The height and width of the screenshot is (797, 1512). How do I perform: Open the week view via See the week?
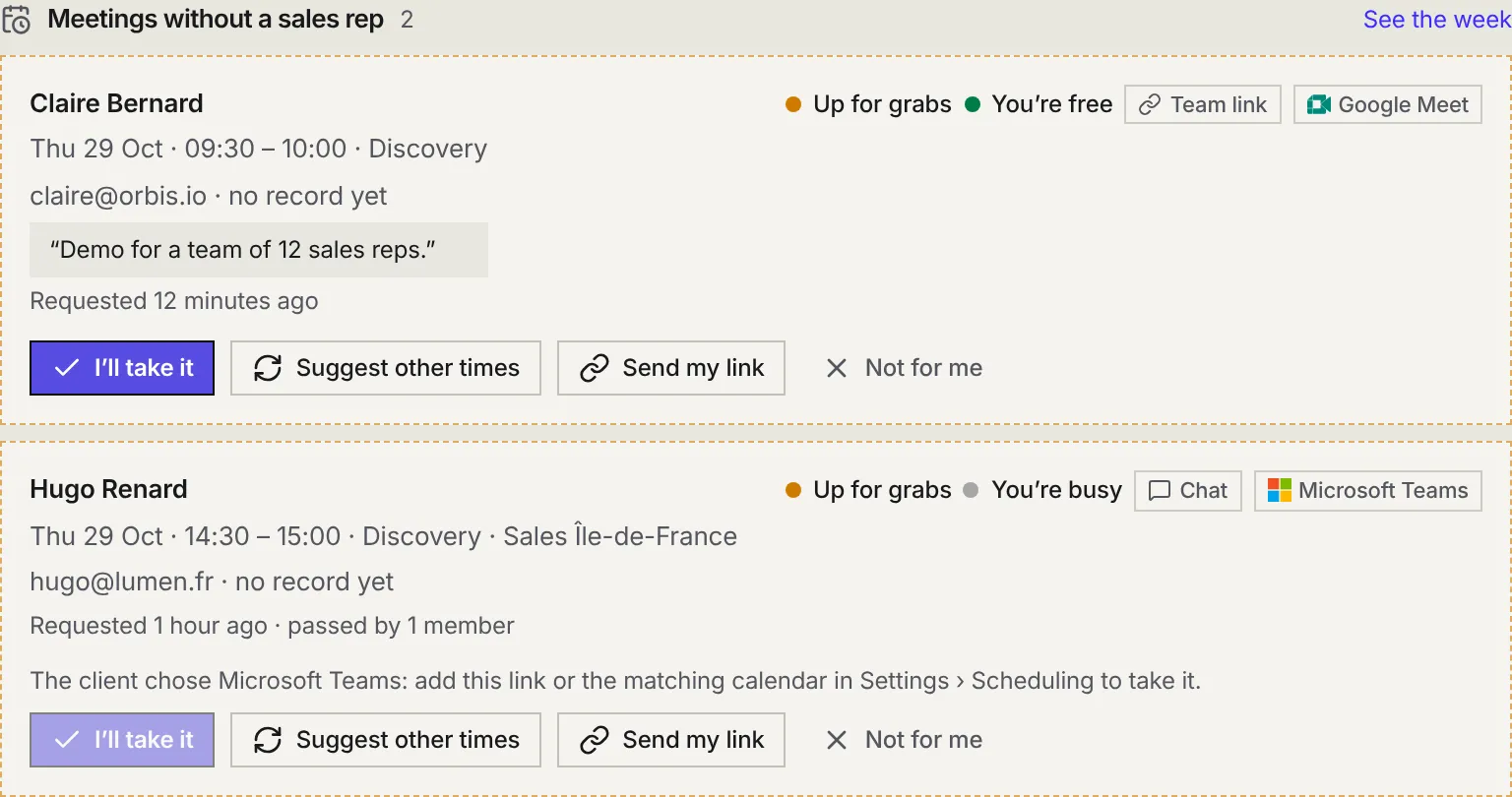click(1436, 20)
